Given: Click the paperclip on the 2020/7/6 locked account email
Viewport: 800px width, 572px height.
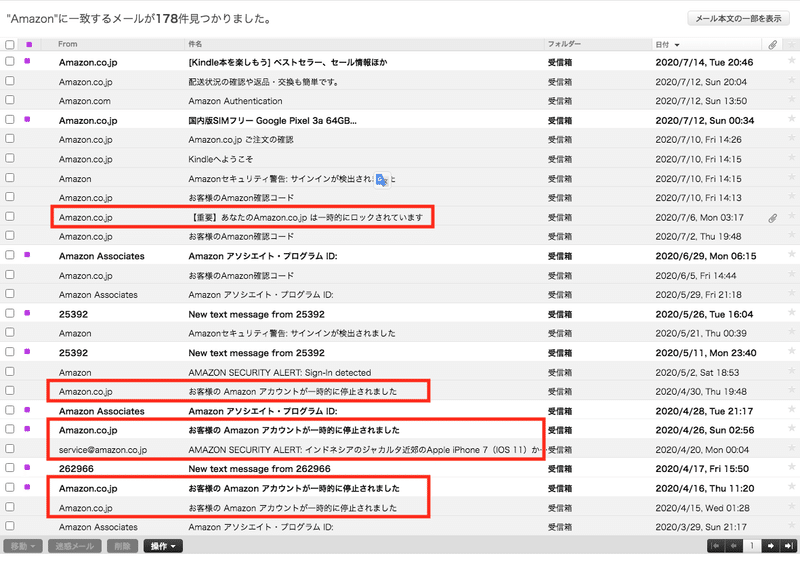Looking at the screenshot, I should point(772,218).
